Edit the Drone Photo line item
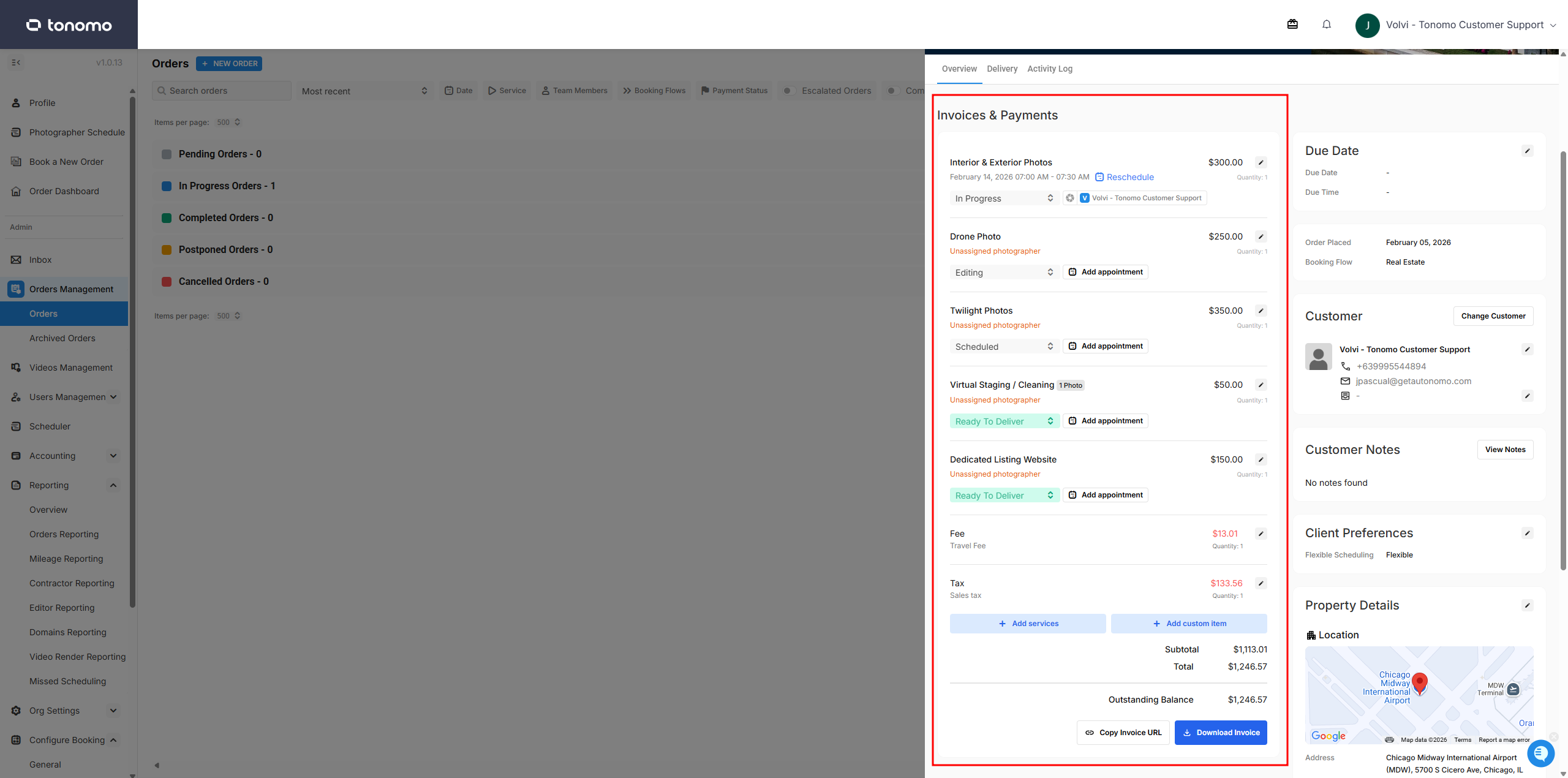Screen dimensions: 1568x778 tap(1261, 236)
